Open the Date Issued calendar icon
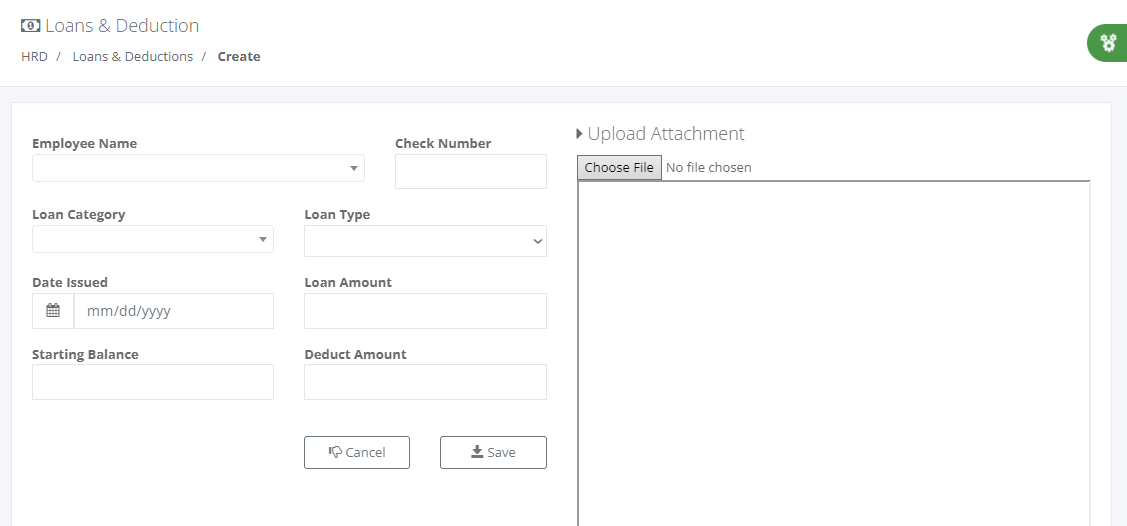Image resolution: width=1127 pixels, height=526 pixels. click(x=53, y=310)
